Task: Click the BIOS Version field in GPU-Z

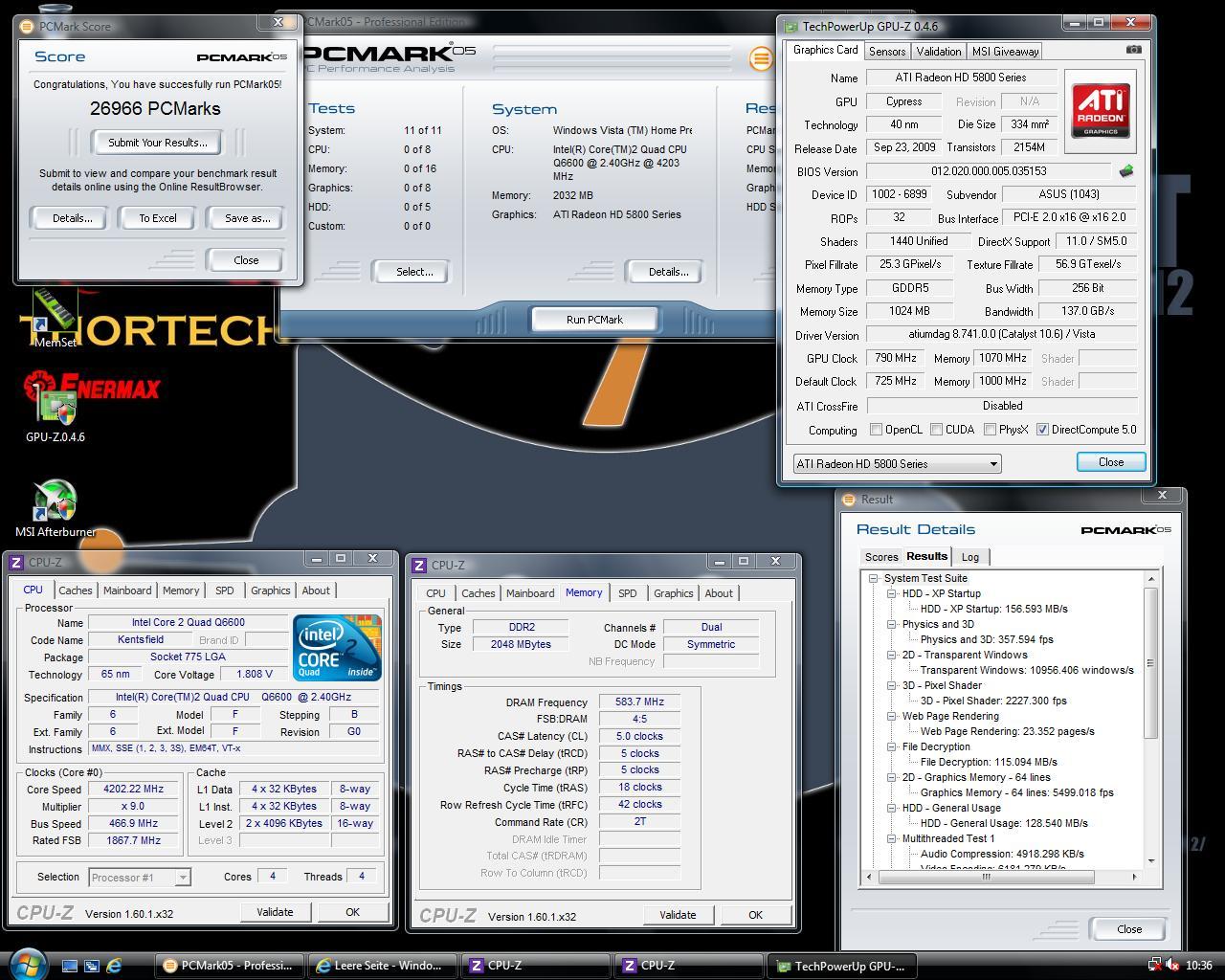Action: (x=989, y=171)
